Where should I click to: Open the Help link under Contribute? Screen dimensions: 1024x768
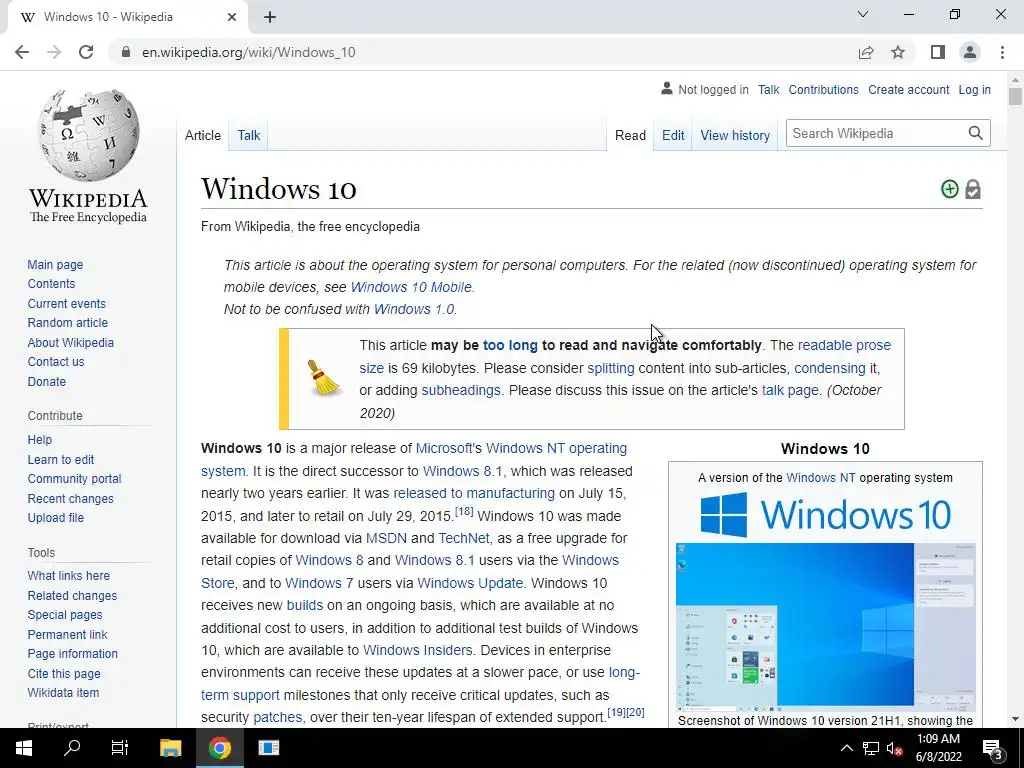(40, 440)
